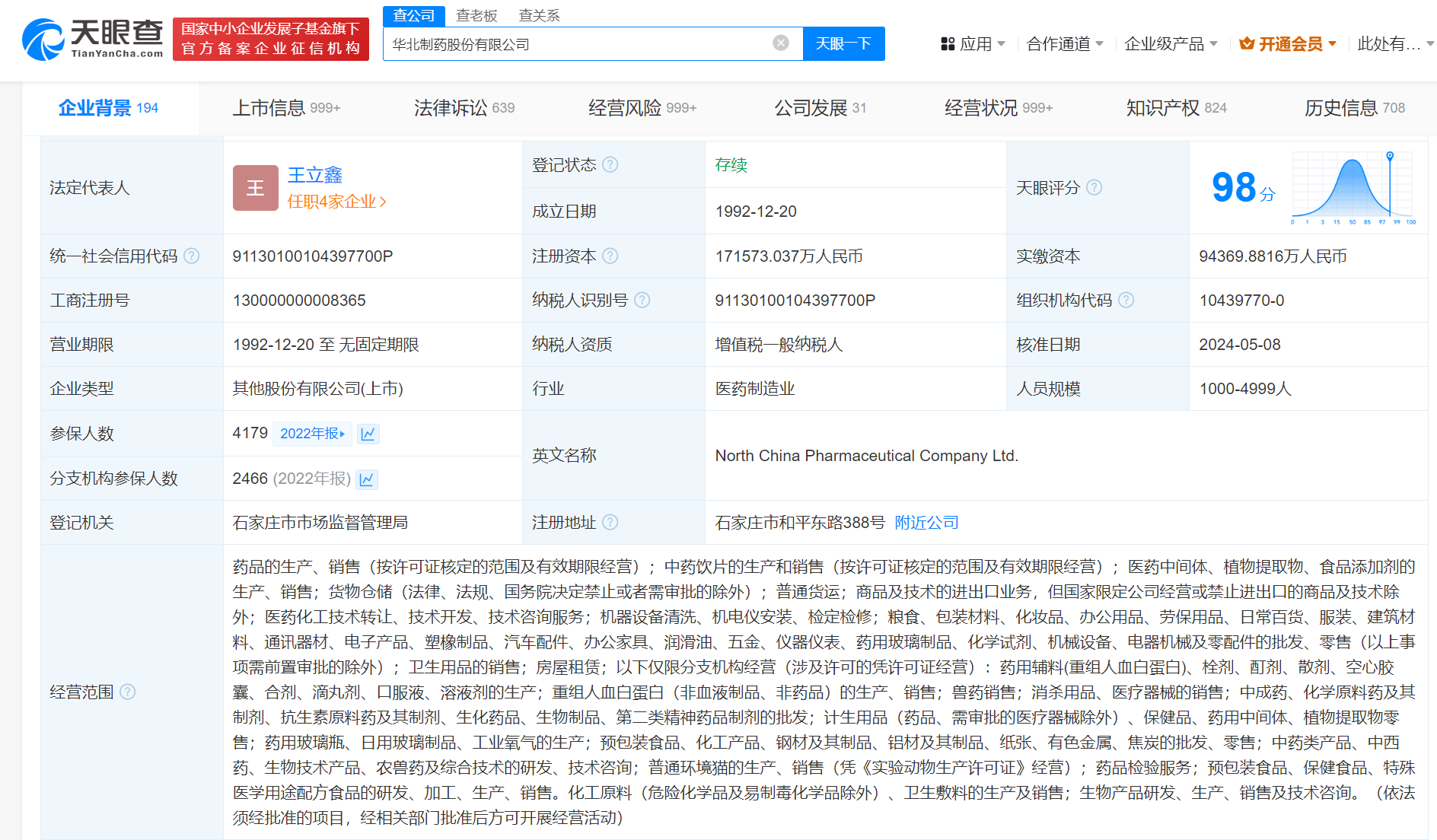Click the help icon beside 经营范围
Viewport: 1437px width, 840px height.
coord(129,692)
